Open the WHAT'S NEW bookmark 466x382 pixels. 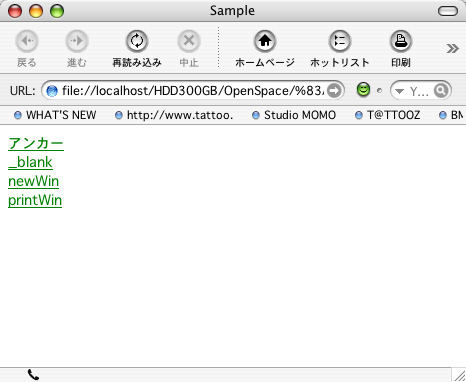pos(55,115)
